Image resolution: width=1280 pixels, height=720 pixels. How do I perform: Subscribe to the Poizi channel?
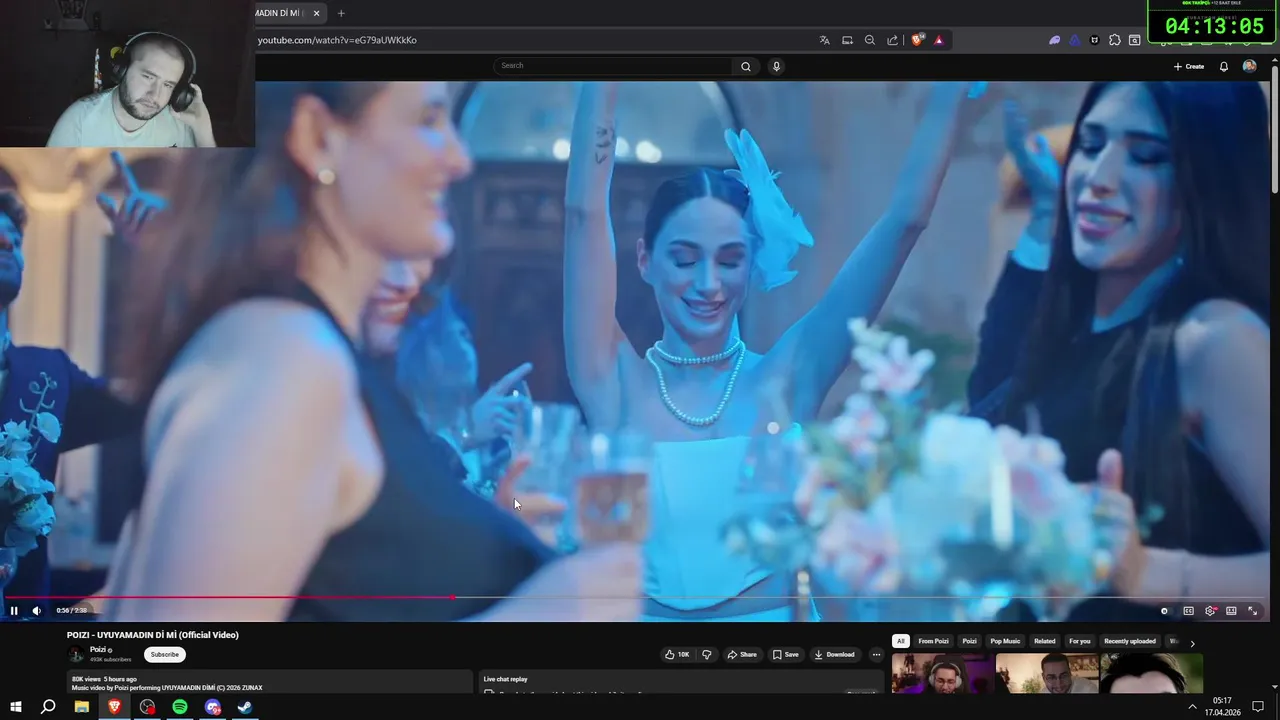165,655
